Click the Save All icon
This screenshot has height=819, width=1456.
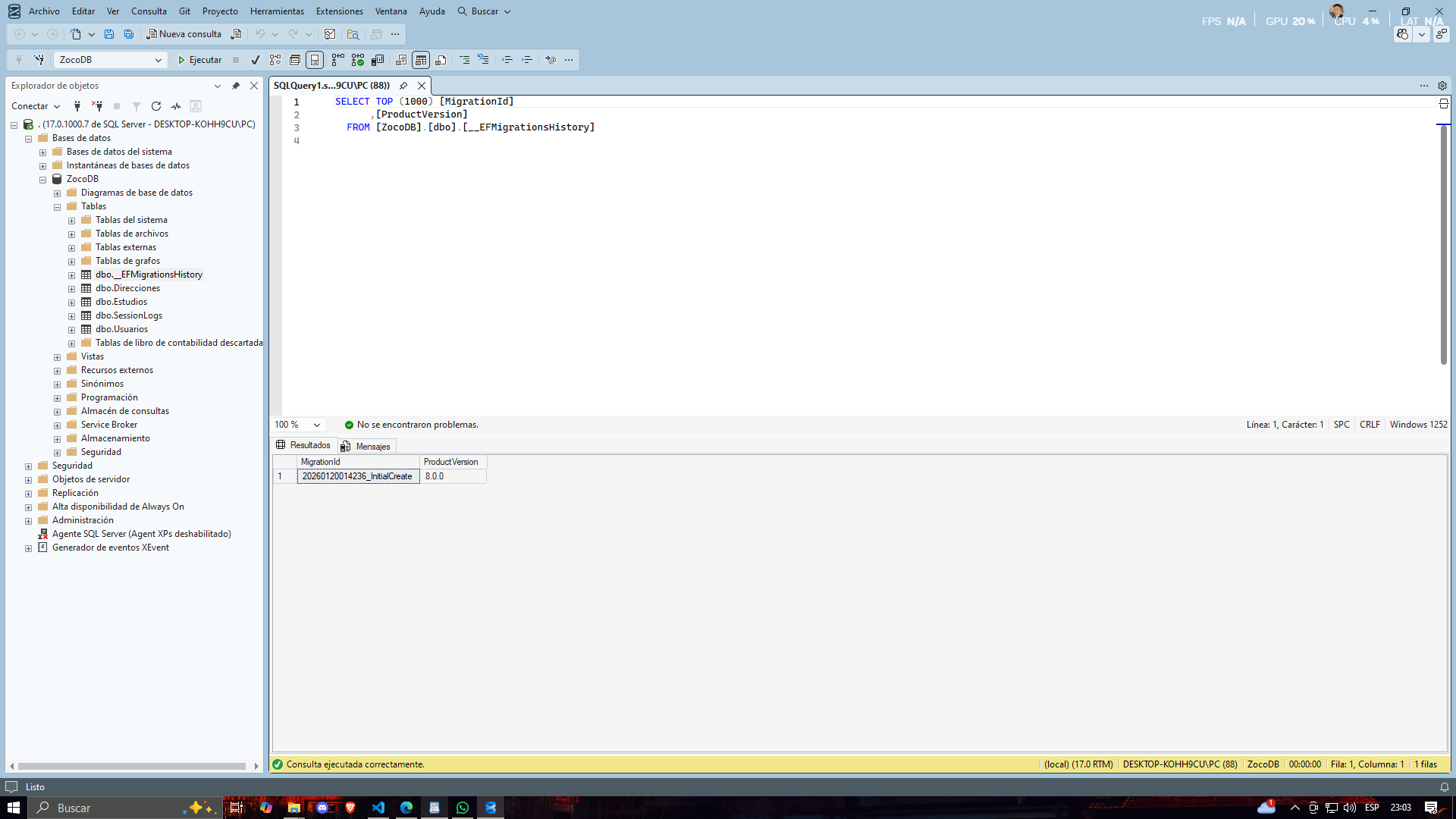(x=129, y=34)
